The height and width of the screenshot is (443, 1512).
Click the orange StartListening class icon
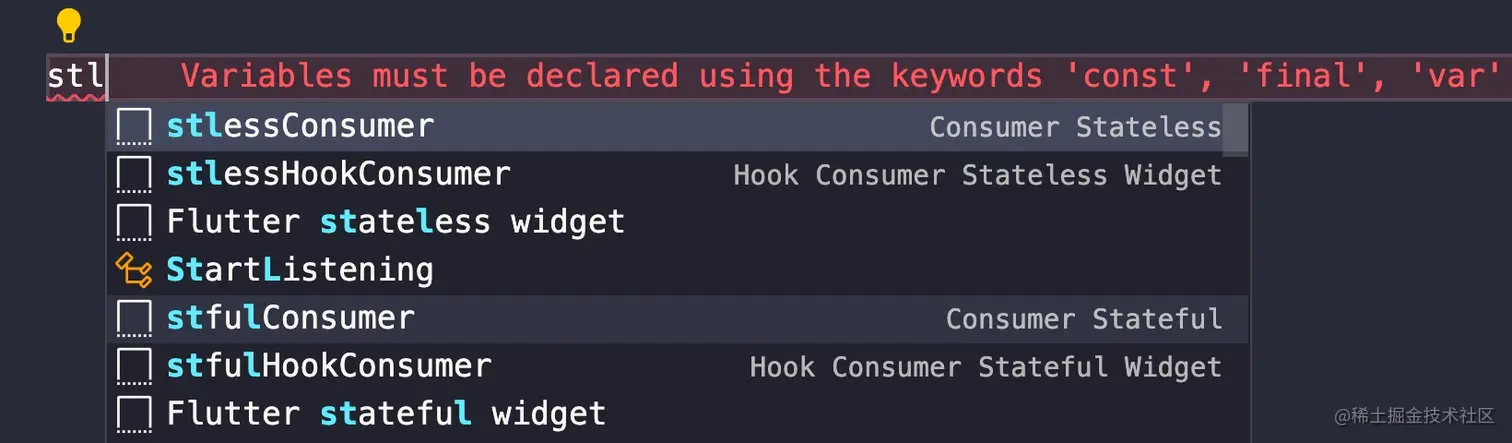[134, 270]
